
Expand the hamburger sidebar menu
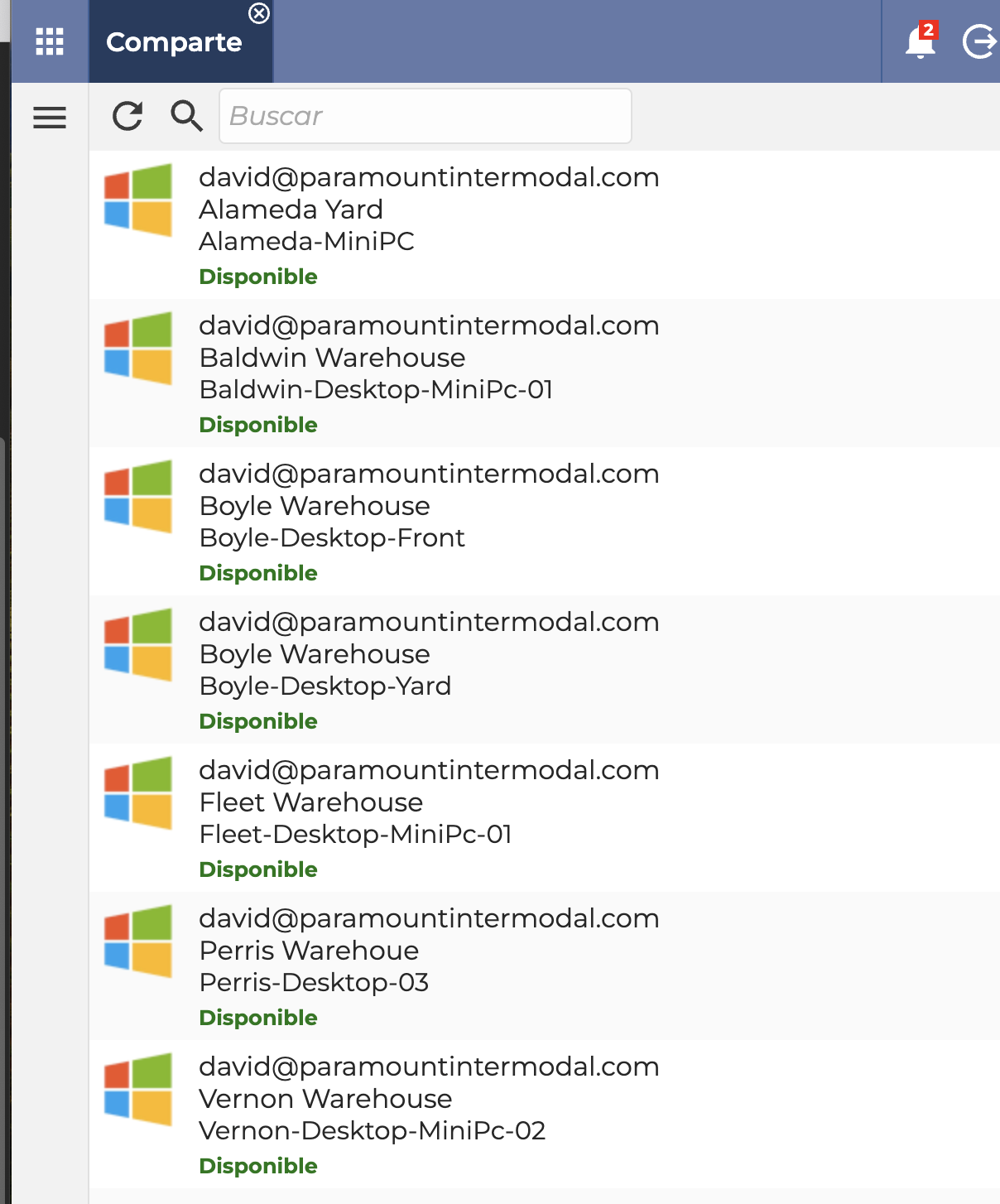point(50,118)
